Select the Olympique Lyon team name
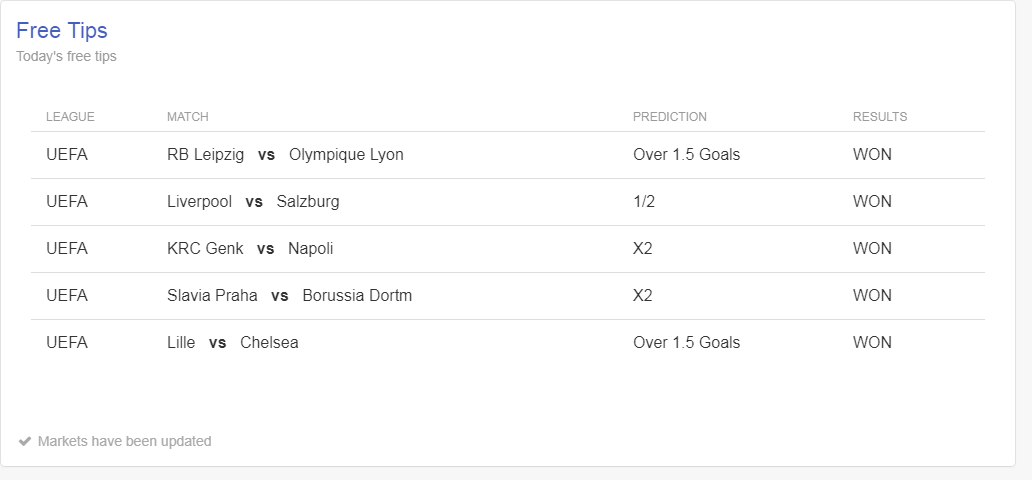 coord(346,155)
